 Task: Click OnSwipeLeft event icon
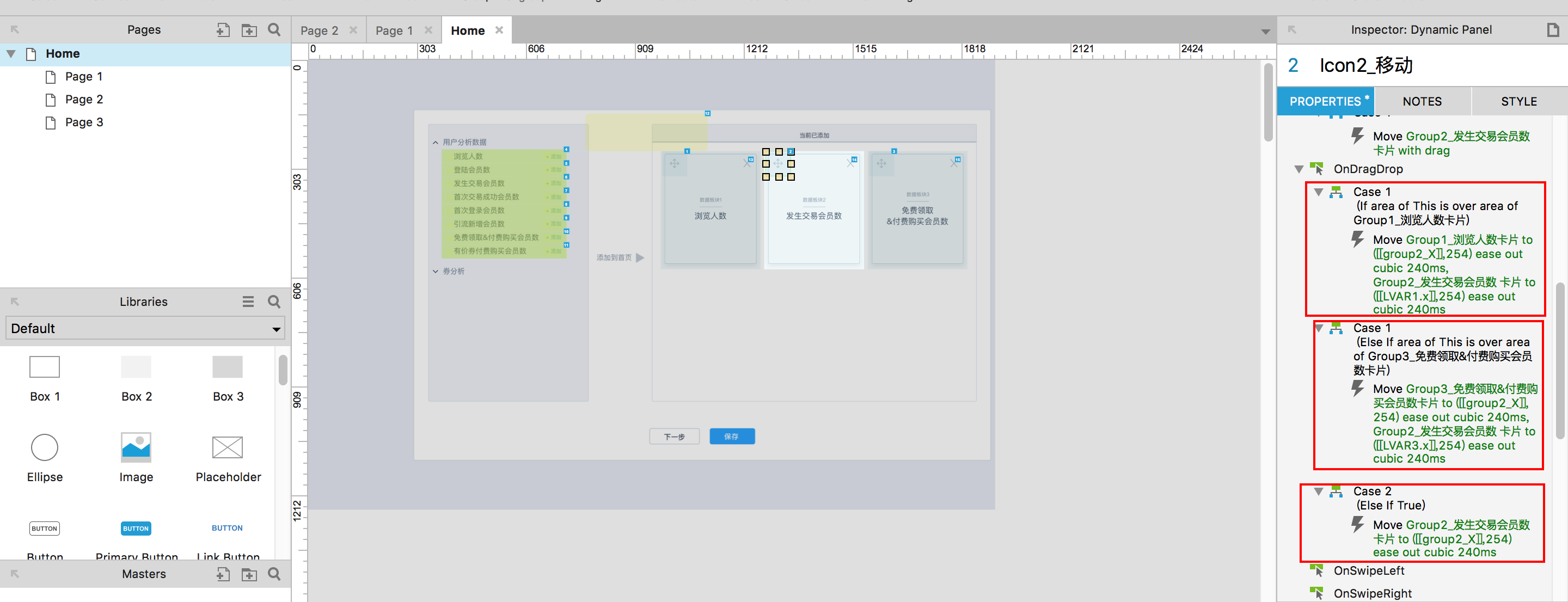[1316, 570]
